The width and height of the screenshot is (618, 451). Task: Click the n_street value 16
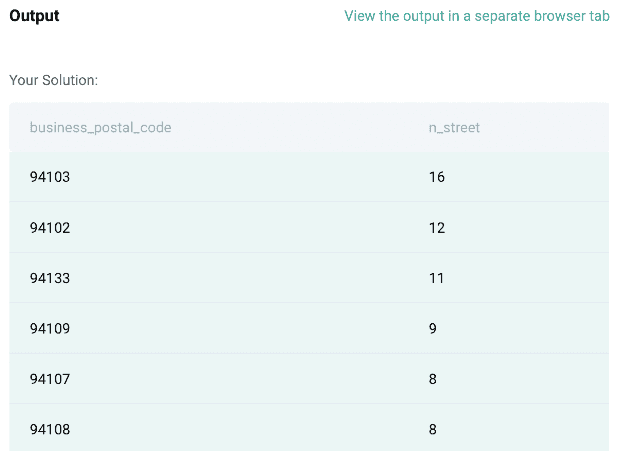click(436, 177)
